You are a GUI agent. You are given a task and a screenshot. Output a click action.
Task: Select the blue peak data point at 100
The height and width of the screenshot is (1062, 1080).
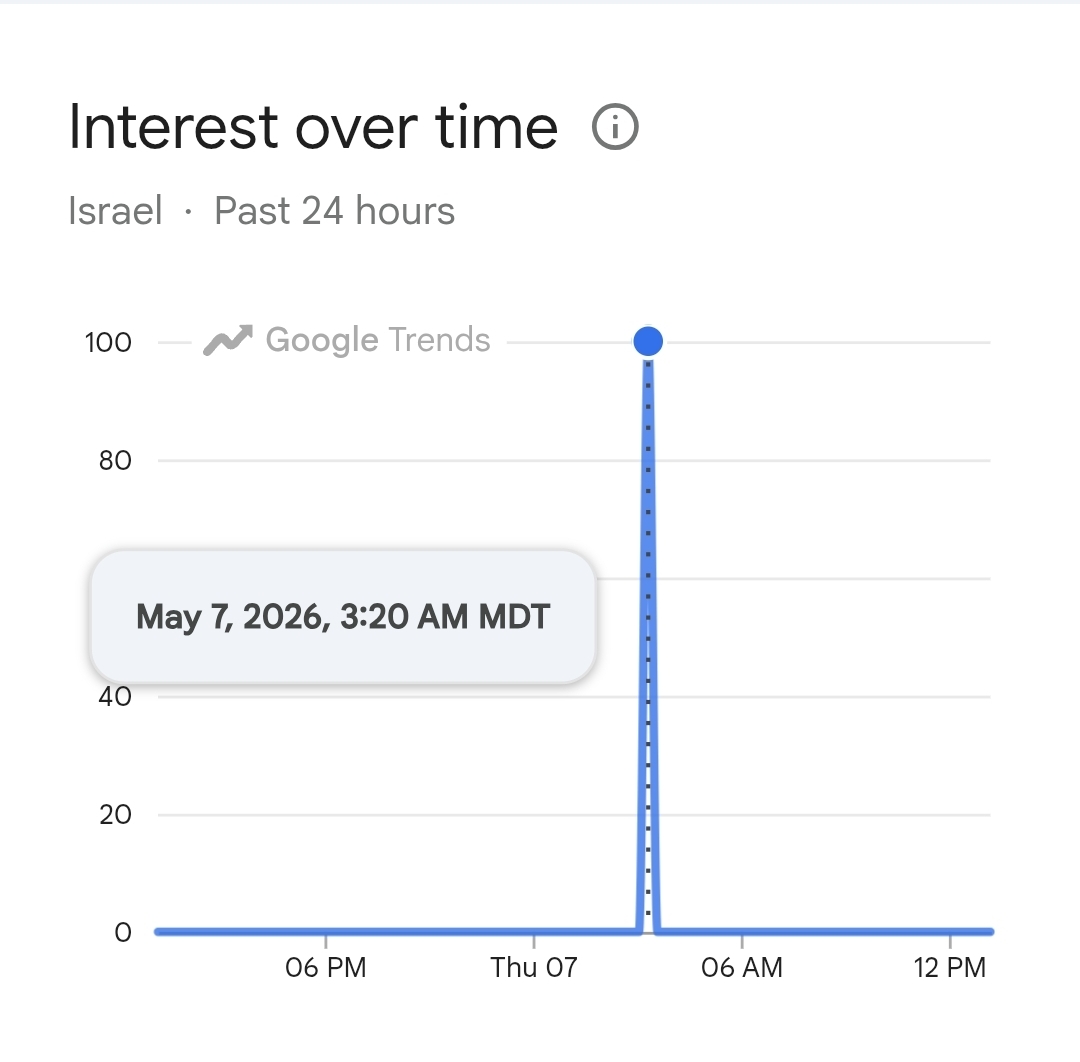pyautogui.click(x=648, y=341)
